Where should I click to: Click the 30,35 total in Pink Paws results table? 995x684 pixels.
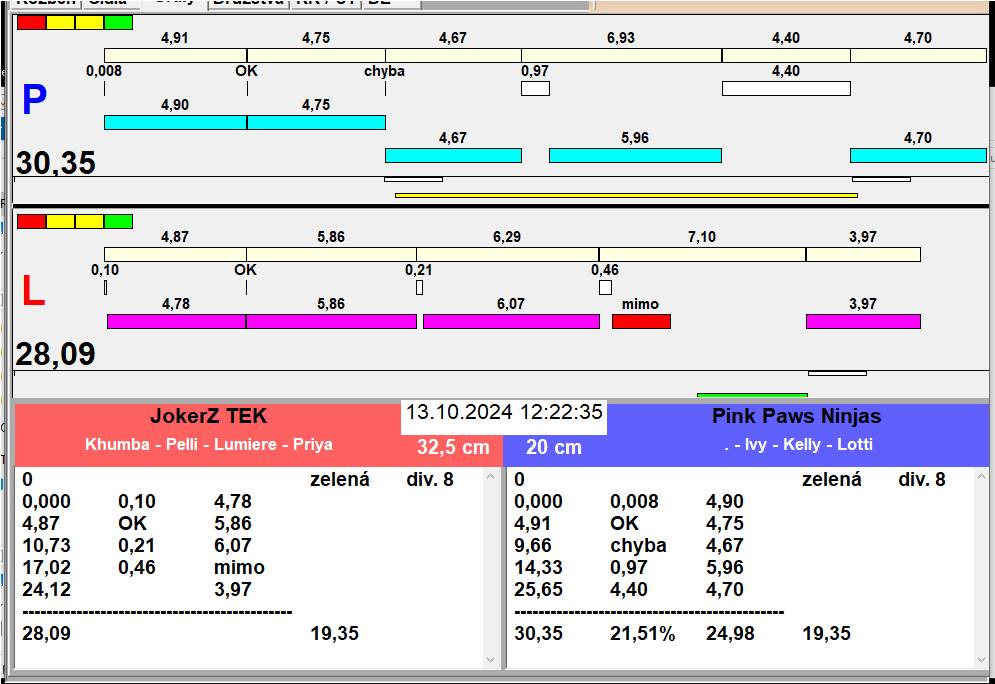pos(538,633)
